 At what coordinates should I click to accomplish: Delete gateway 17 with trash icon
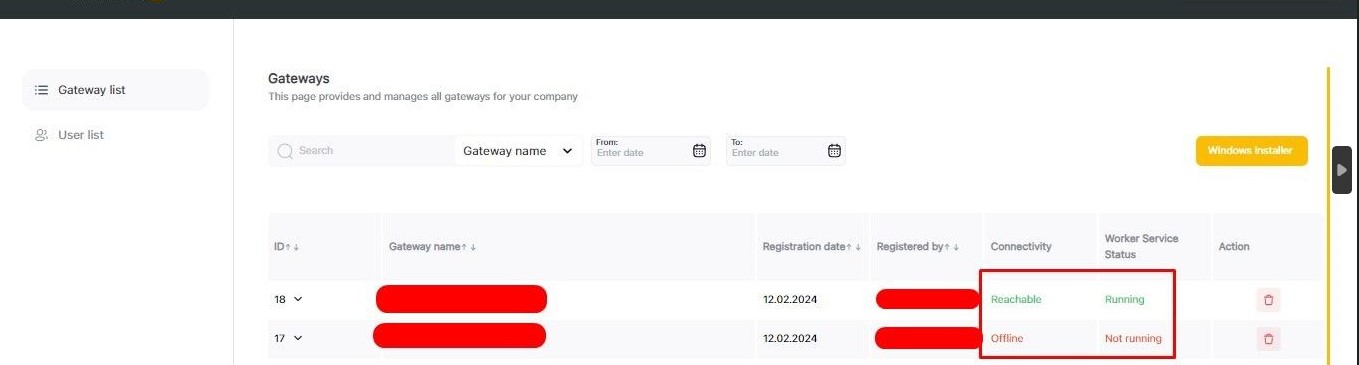point(1268,339)
